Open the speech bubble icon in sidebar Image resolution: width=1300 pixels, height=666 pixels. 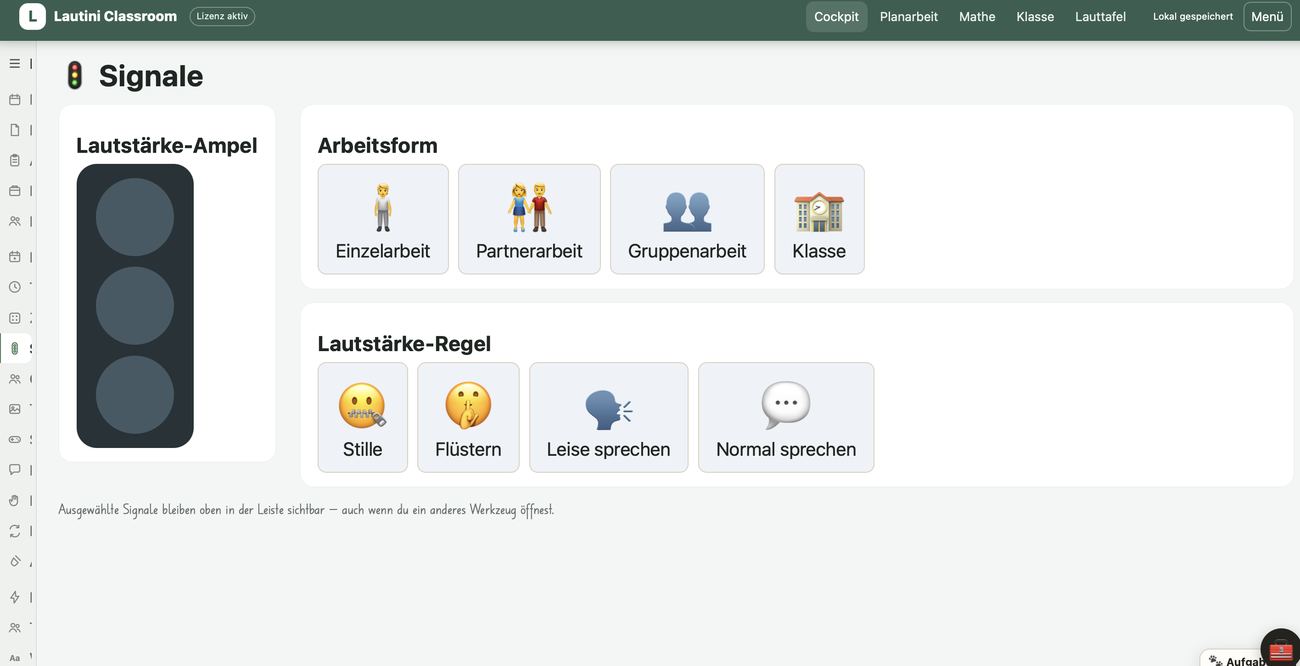point(14,469)
